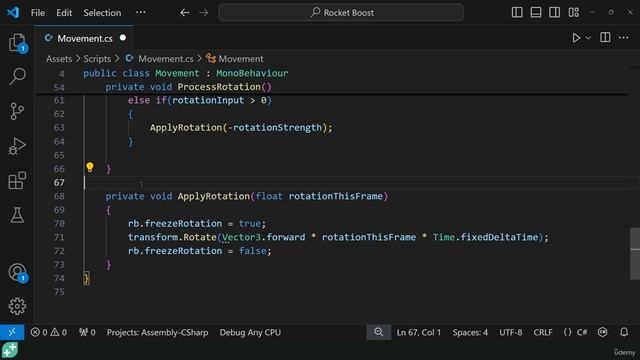Toggle the bottom panel

pyautogui.click(x=536, y=12)
